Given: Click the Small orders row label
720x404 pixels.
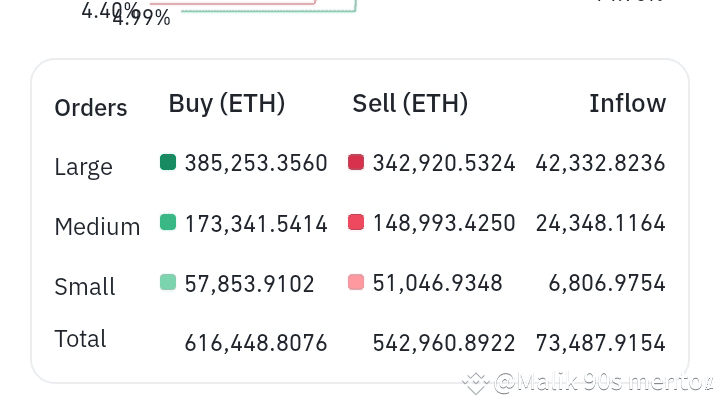Looking at the screenshot, I should click(x=84, y=287).
